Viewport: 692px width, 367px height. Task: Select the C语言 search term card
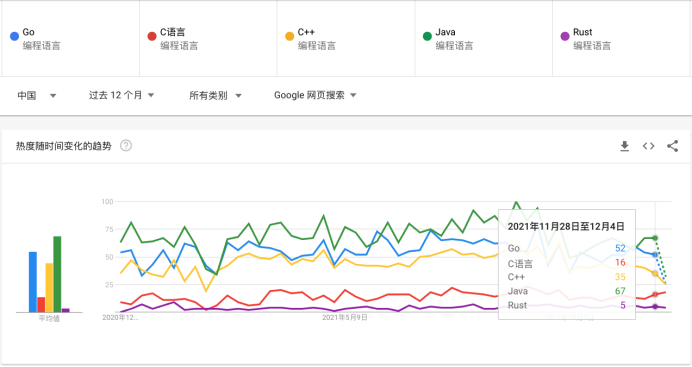pos(208,38)
